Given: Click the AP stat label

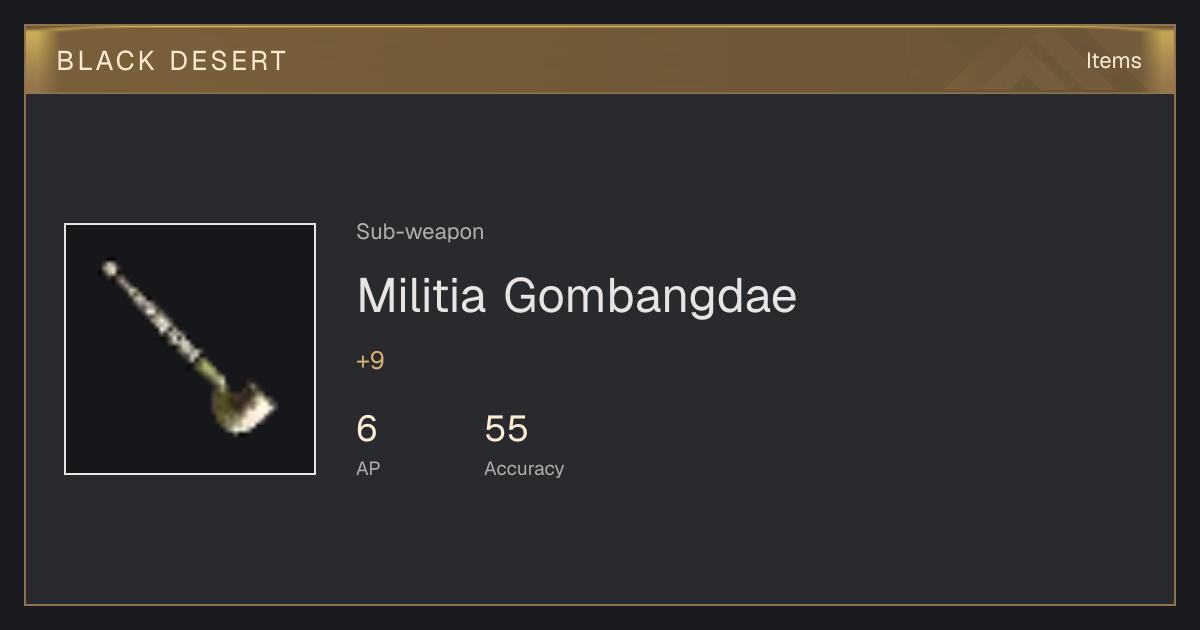Looking at the screenshot, I should 368,468.
